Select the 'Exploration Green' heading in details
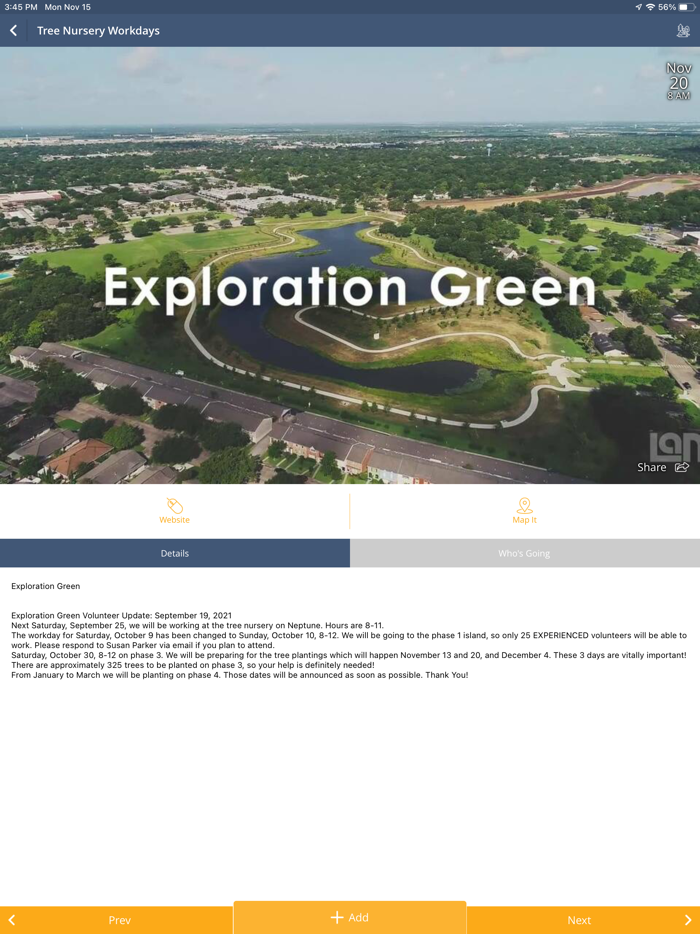Viewport: 700px width, 934px height. pyautogui.click(x=45, y=586)
